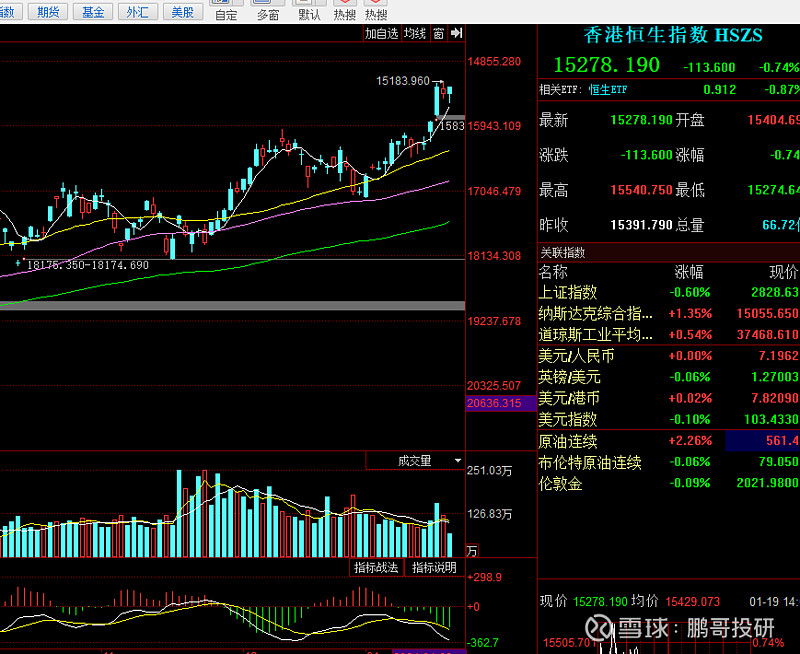
Task: Switch to the 基金 funds tab
Action: (93, 11)
